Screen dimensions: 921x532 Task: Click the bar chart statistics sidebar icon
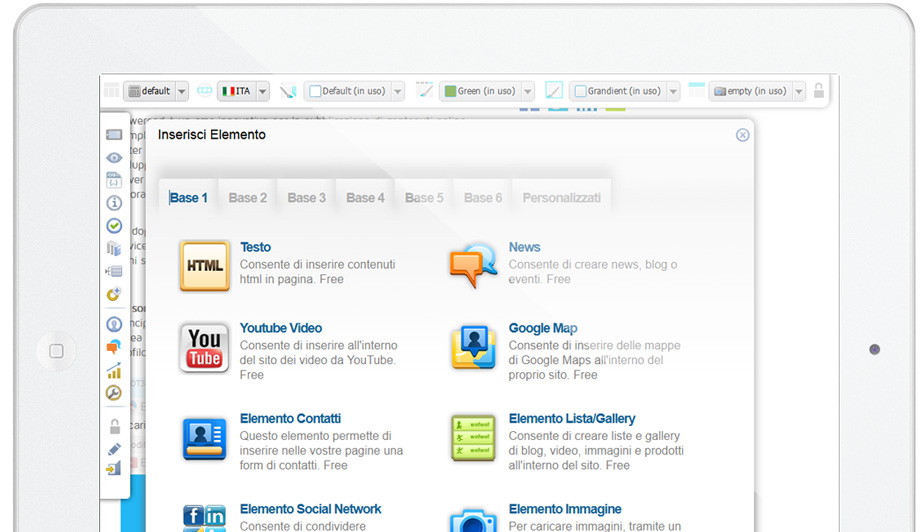point(114,371)
